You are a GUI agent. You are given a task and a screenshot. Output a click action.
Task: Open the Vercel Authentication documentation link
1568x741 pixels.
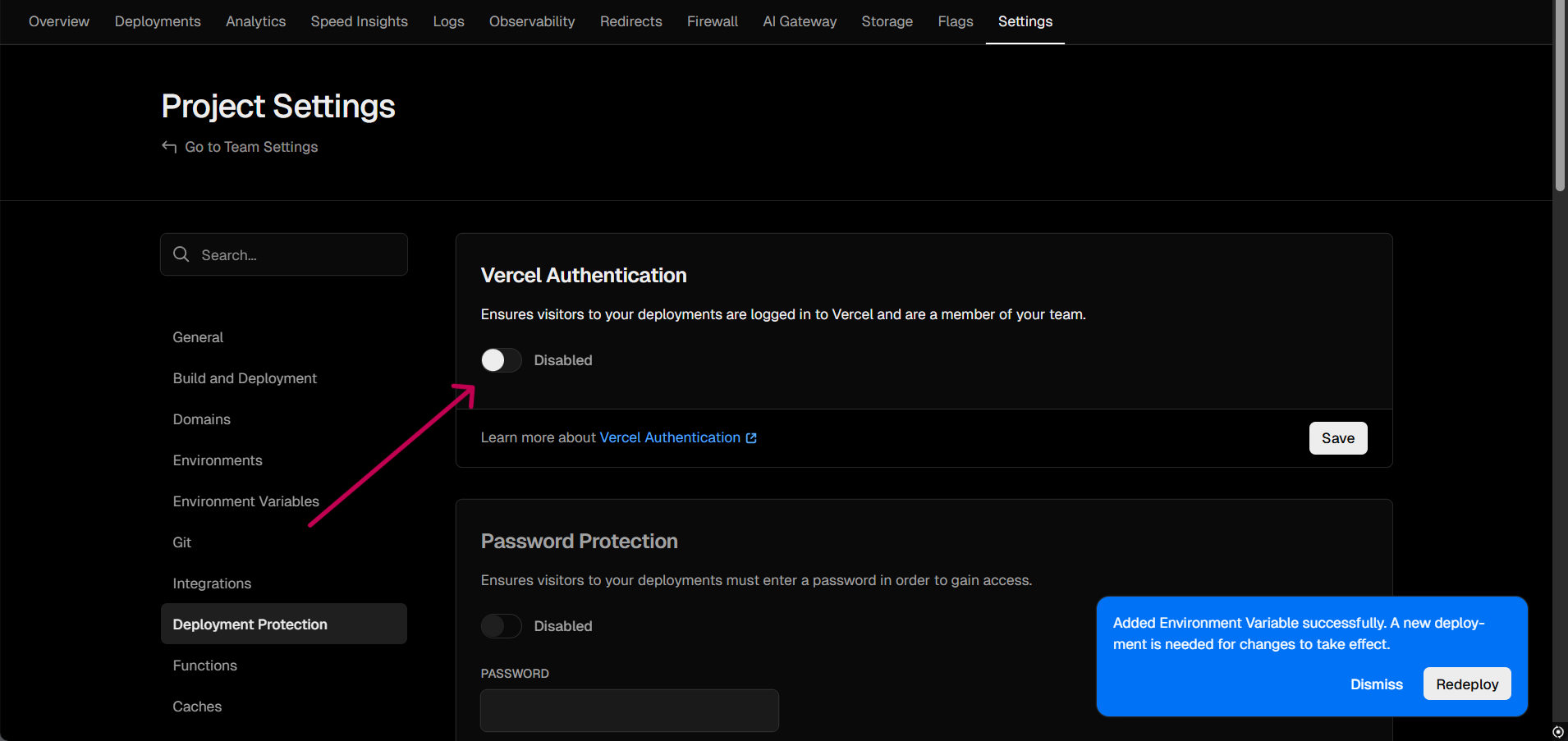pos(670,438)
